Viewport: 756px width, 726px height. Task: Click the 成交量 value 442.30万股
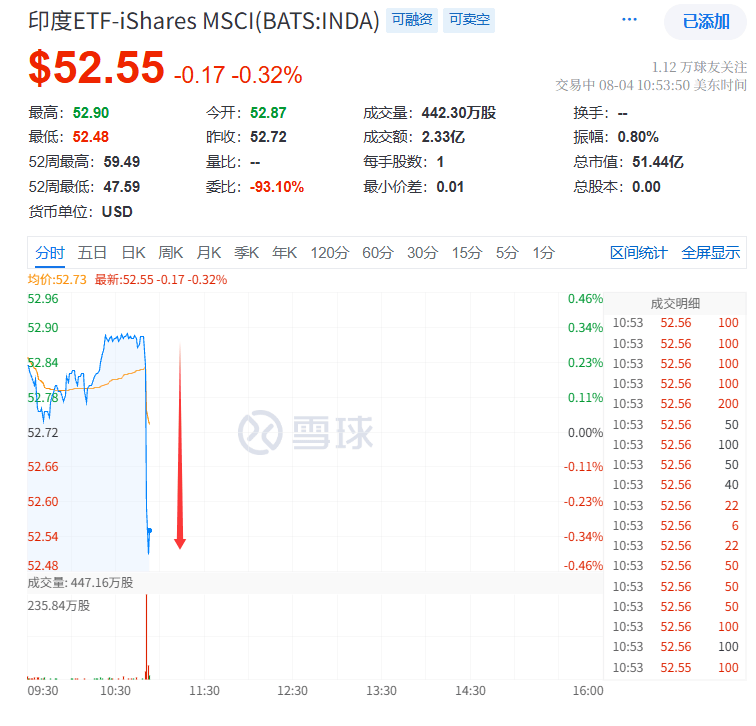click(459, 113)
